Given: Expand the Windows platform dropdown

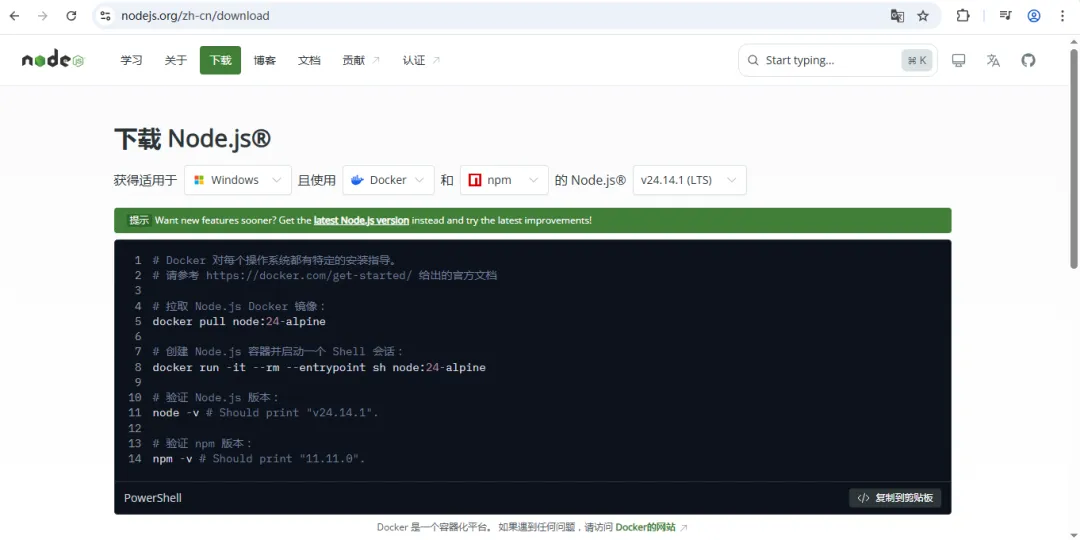Looking at the screenshot, I should (x=238, y=180).
